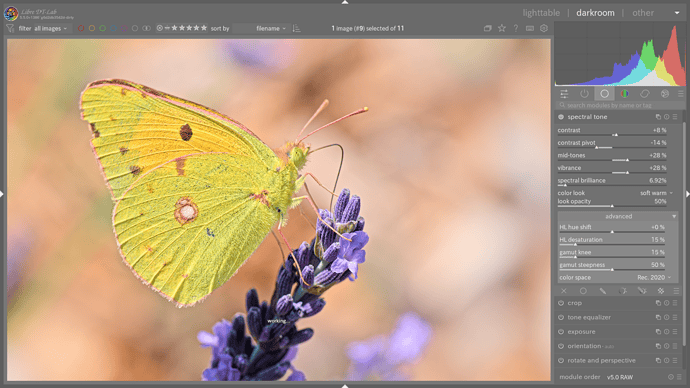Screen dimensions: 690x388
Task: Click the grouping overlays icon in toolbar
Action: [x=488, y=28]
